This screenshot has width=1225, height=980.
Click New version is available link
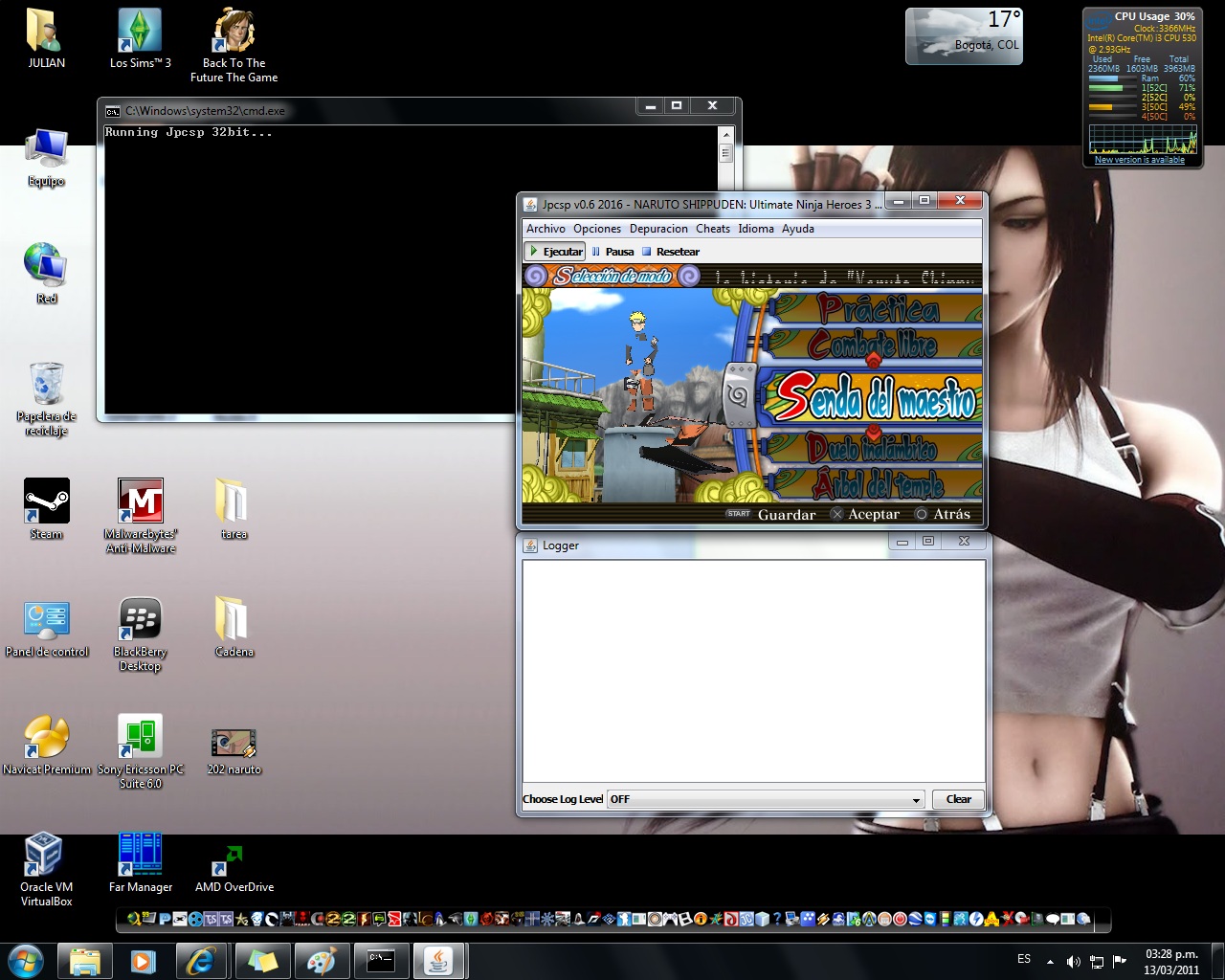point(1139,160)
